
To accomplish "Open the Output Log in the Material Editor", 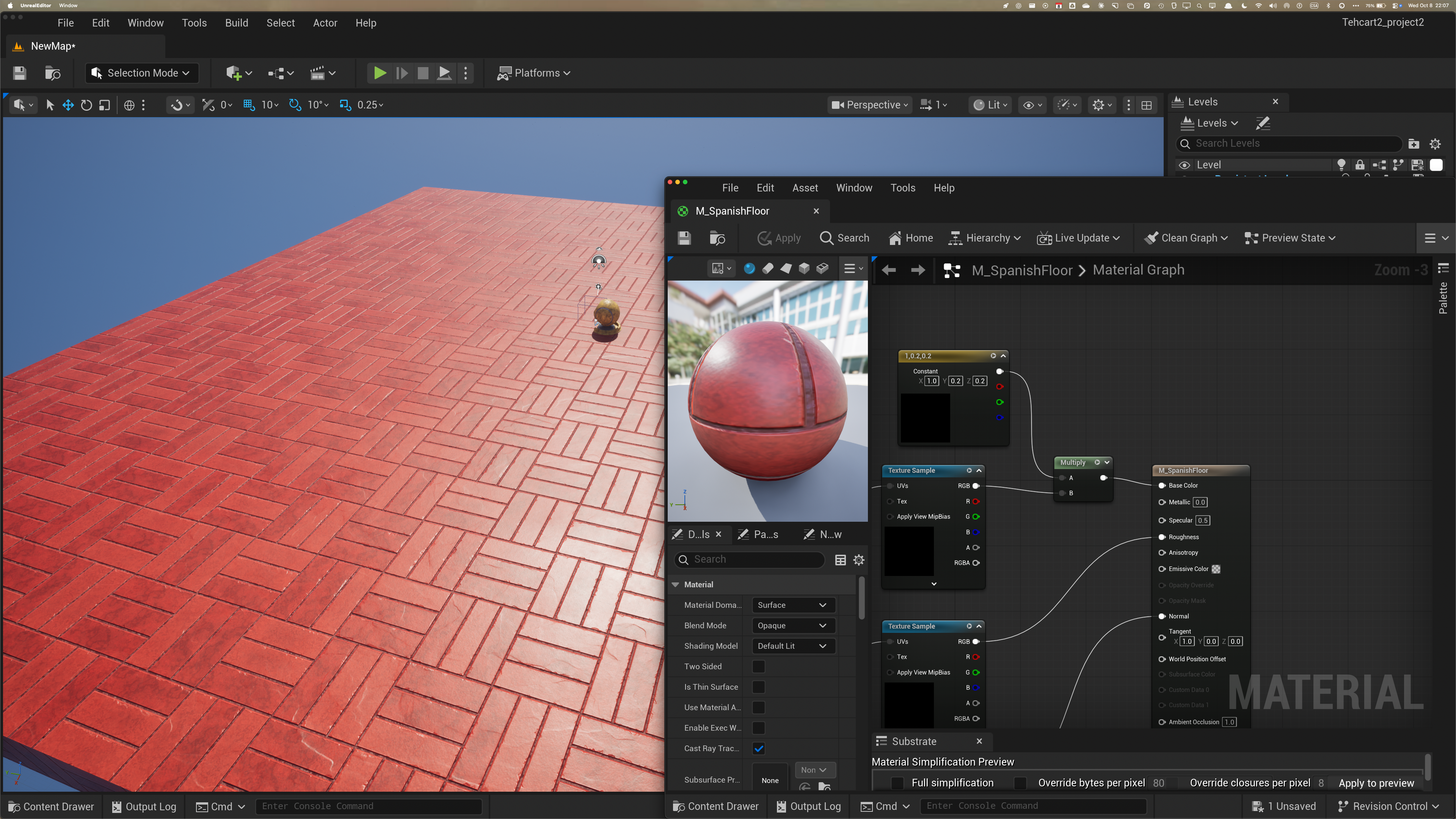I will click(x=809, y=806).
